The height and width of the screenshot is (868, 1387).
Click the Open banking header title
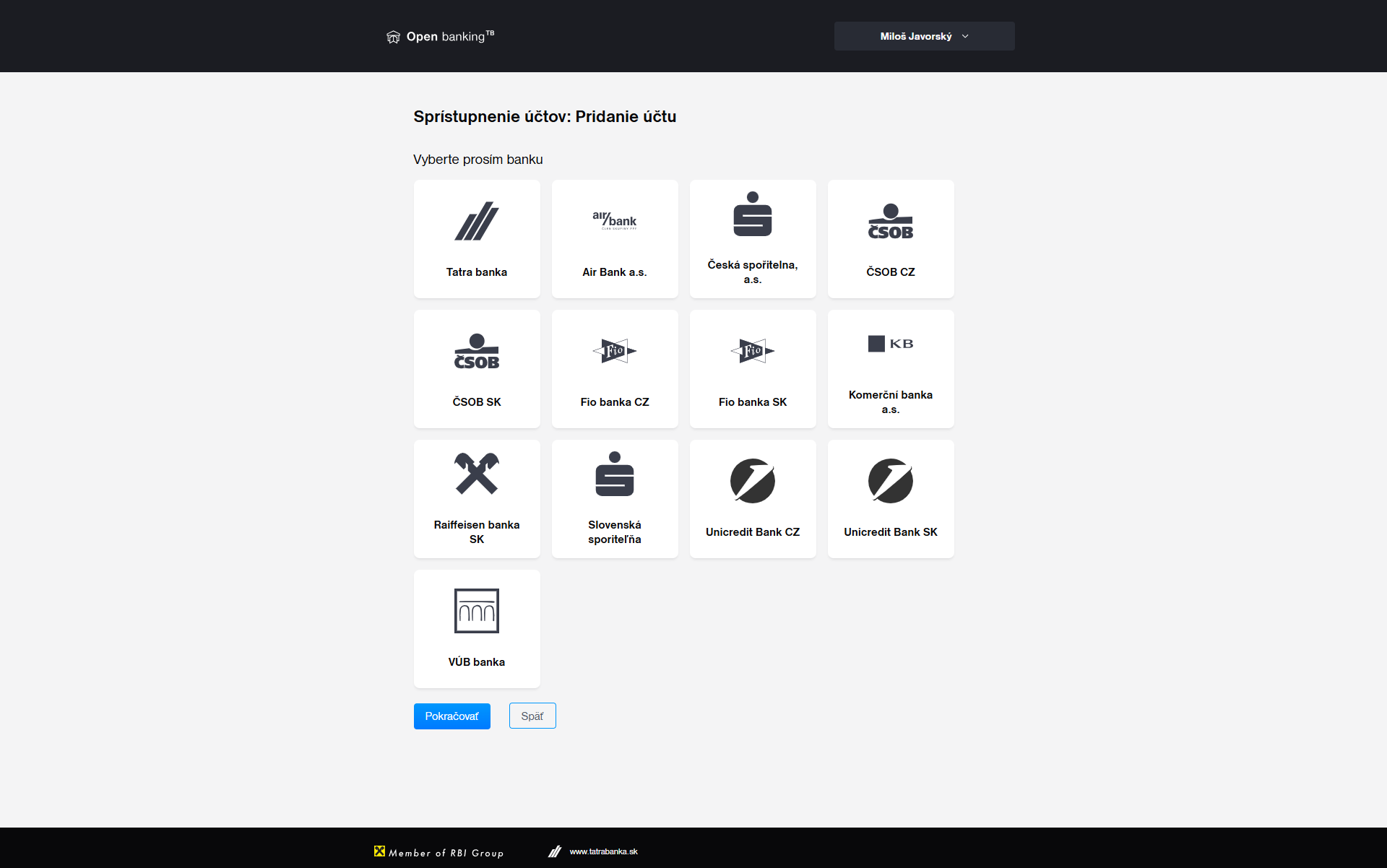click(450, 36)
